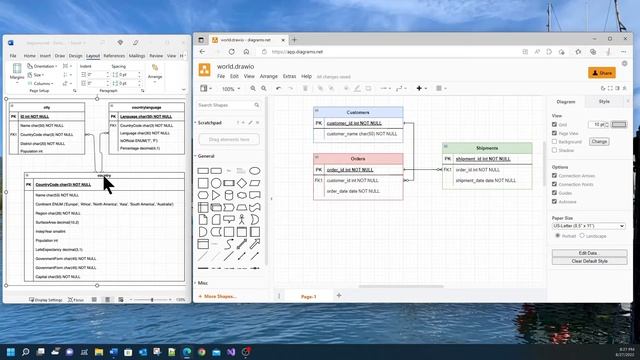Open Edge browser from taskbar
The height and width of the screenshot is (360, 640).
pyautogui.click(x=187, y=352)
